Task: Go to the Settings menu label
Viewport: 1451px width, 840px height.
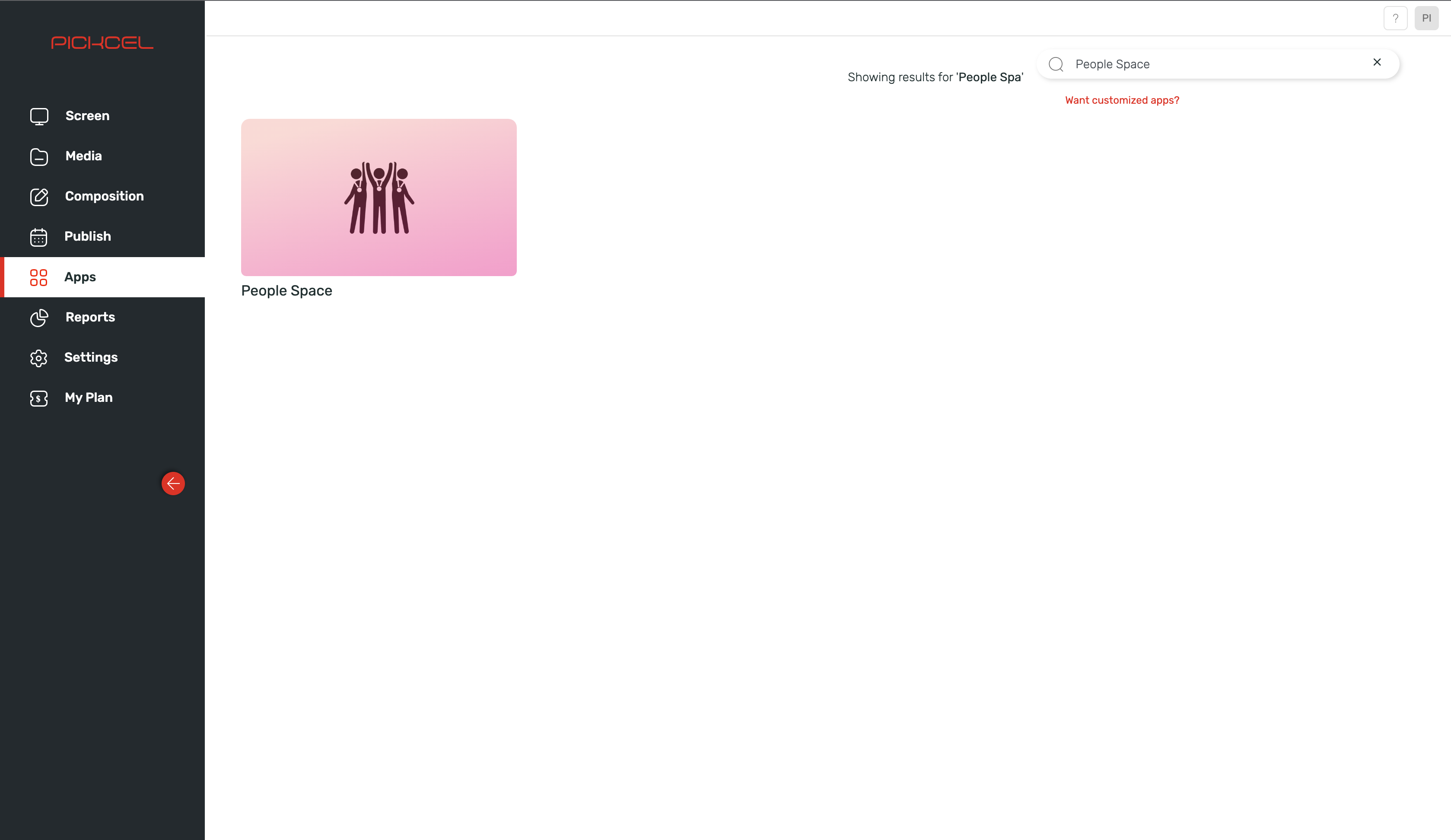Action: 91,357
